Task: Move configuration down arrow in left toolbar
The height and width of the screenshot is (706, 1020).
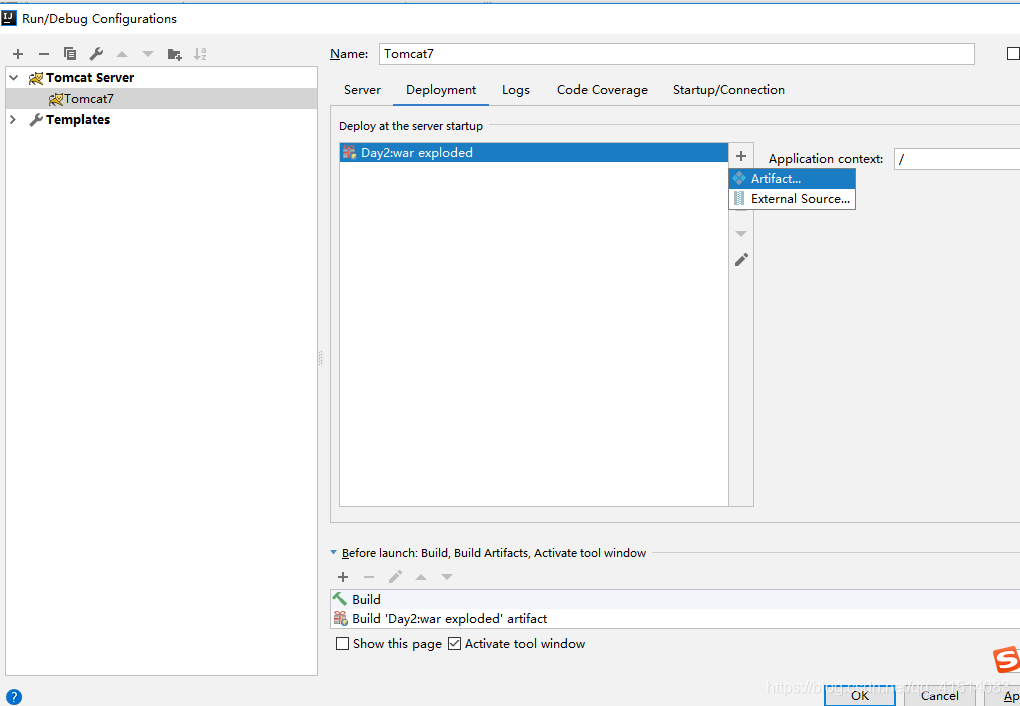Action: [x=148, y=54]
